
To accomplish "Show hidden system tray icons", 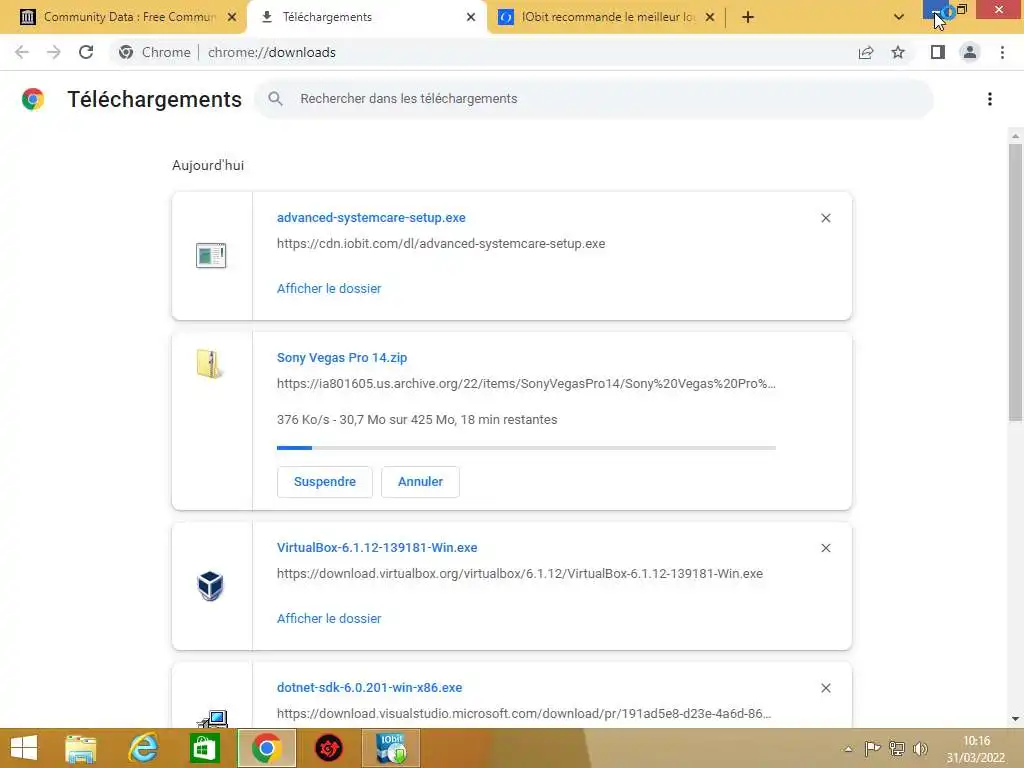I will (x=848, y=749).
